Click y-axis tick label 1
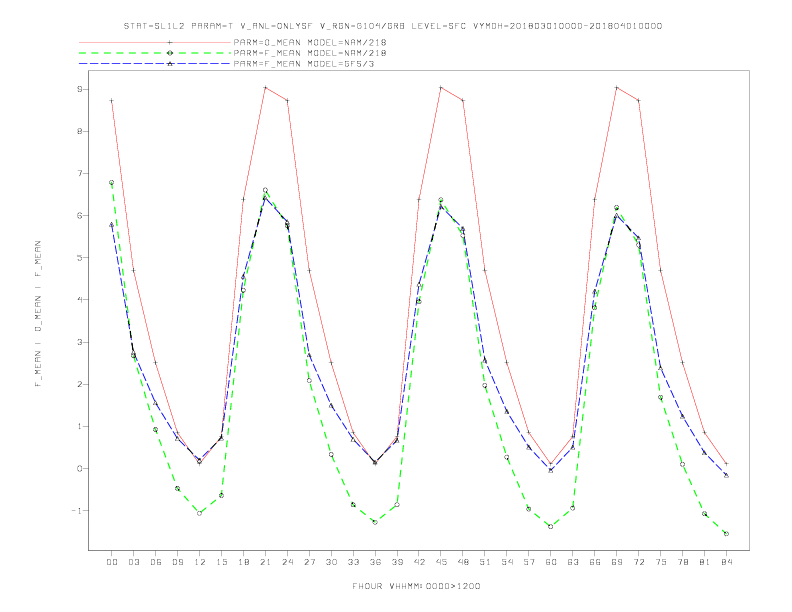 [79, 427]
